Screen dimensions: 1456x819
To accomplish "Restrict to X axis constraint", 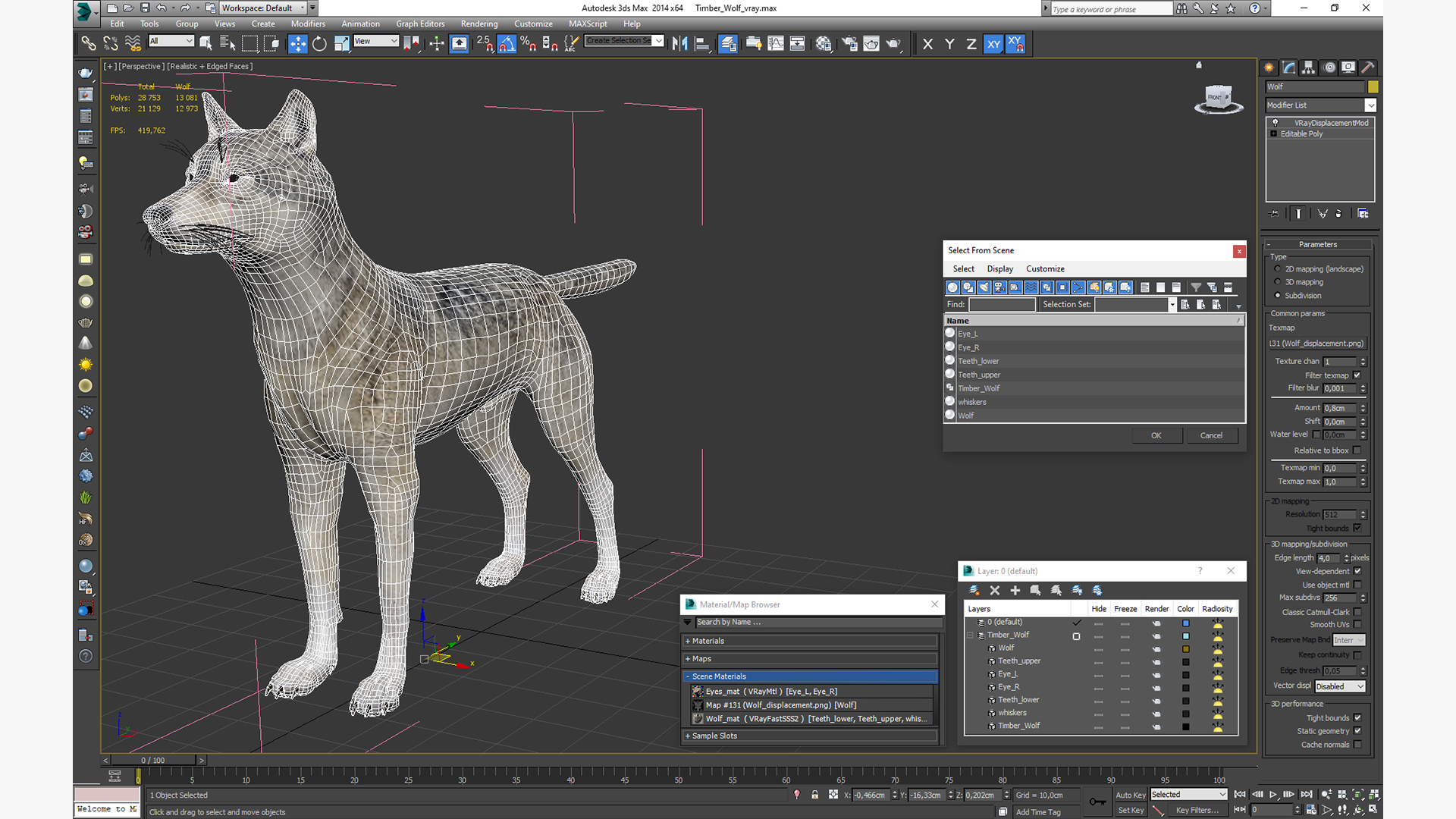I will pos(927,44).
